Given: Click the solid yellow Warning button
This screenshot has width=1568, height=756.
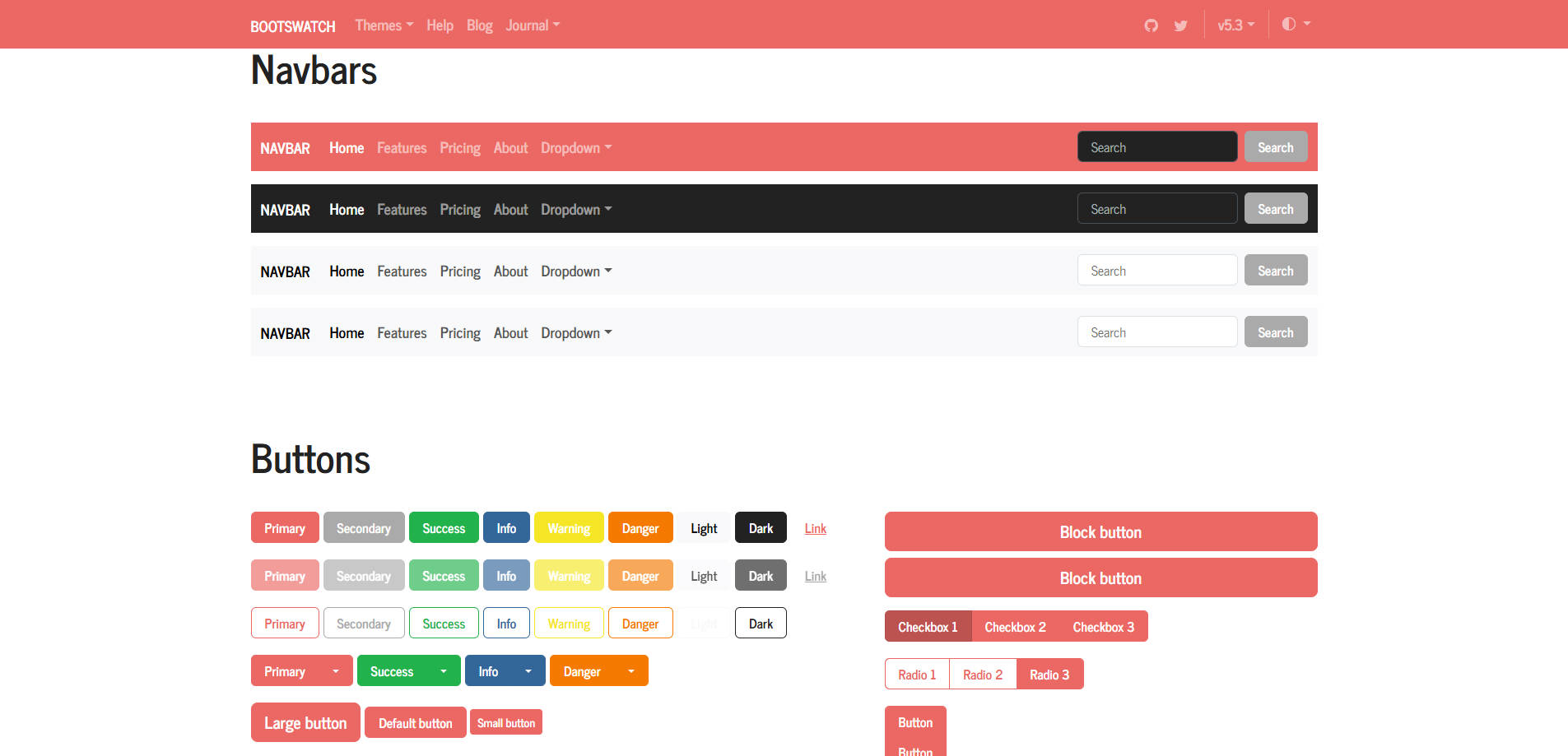Looking at the screenshot, I should [x=569, y=528].
